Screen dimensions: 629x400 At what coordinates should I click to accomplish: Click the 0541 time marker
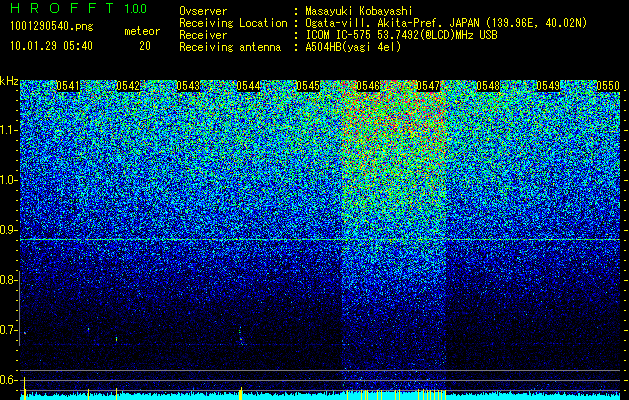coord(68,86)
